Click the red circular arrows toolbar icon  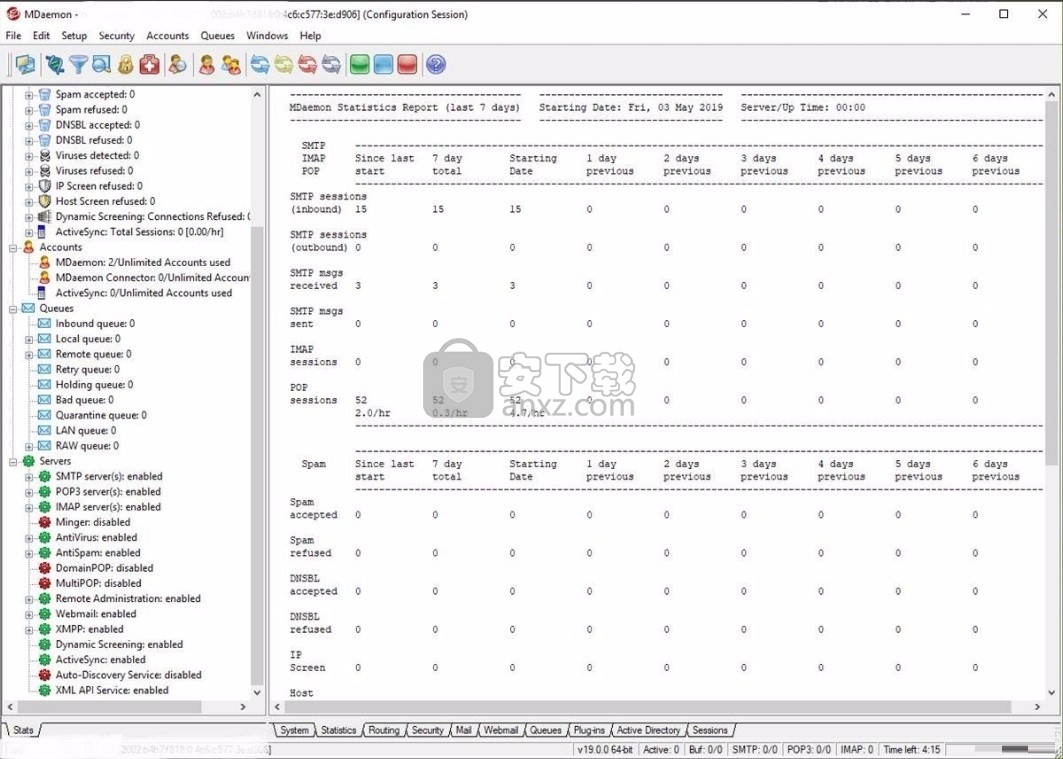coord(307,64)
